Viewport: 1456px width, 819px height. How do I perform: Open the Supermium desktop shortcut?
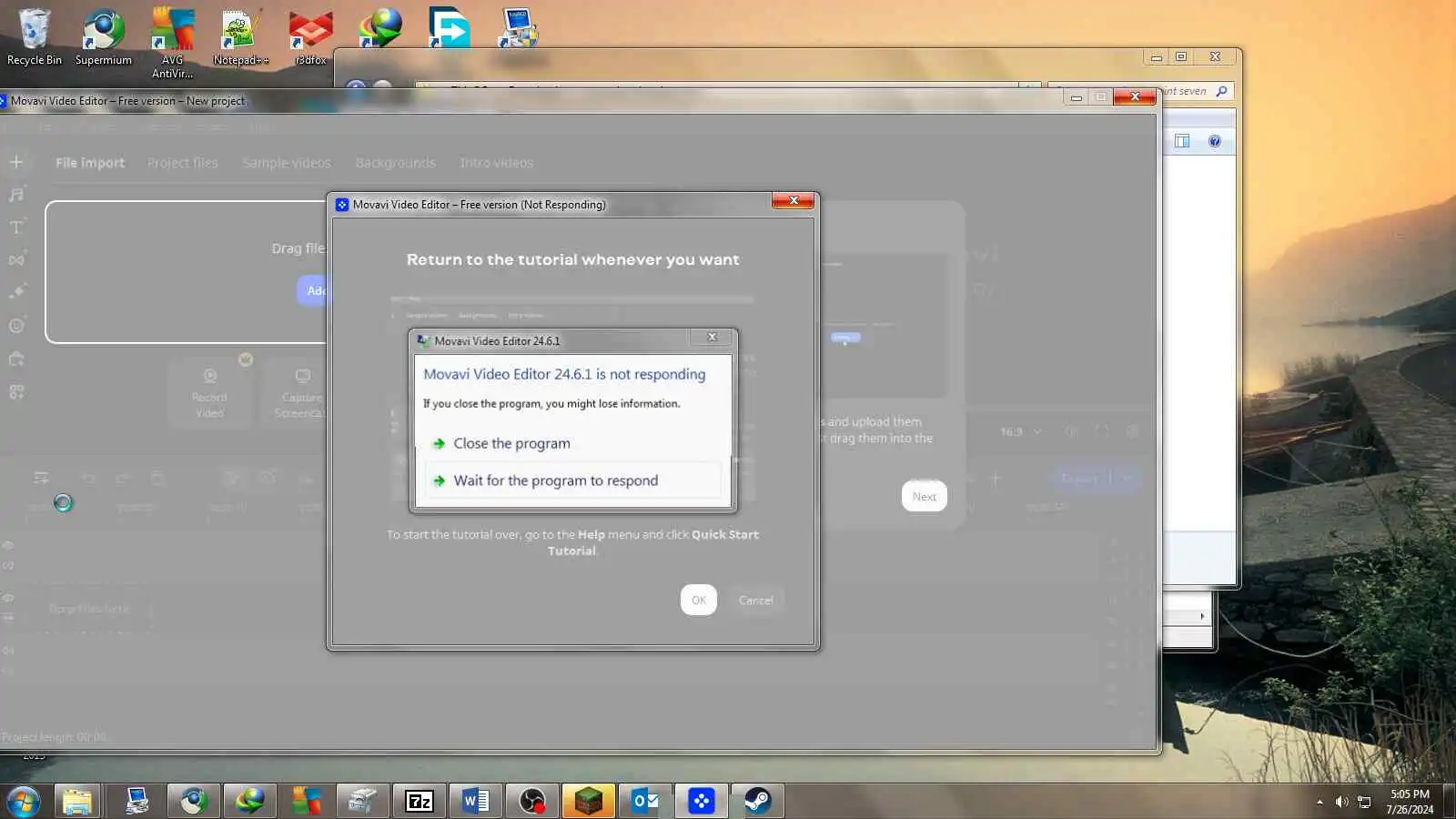click(103, 36)
